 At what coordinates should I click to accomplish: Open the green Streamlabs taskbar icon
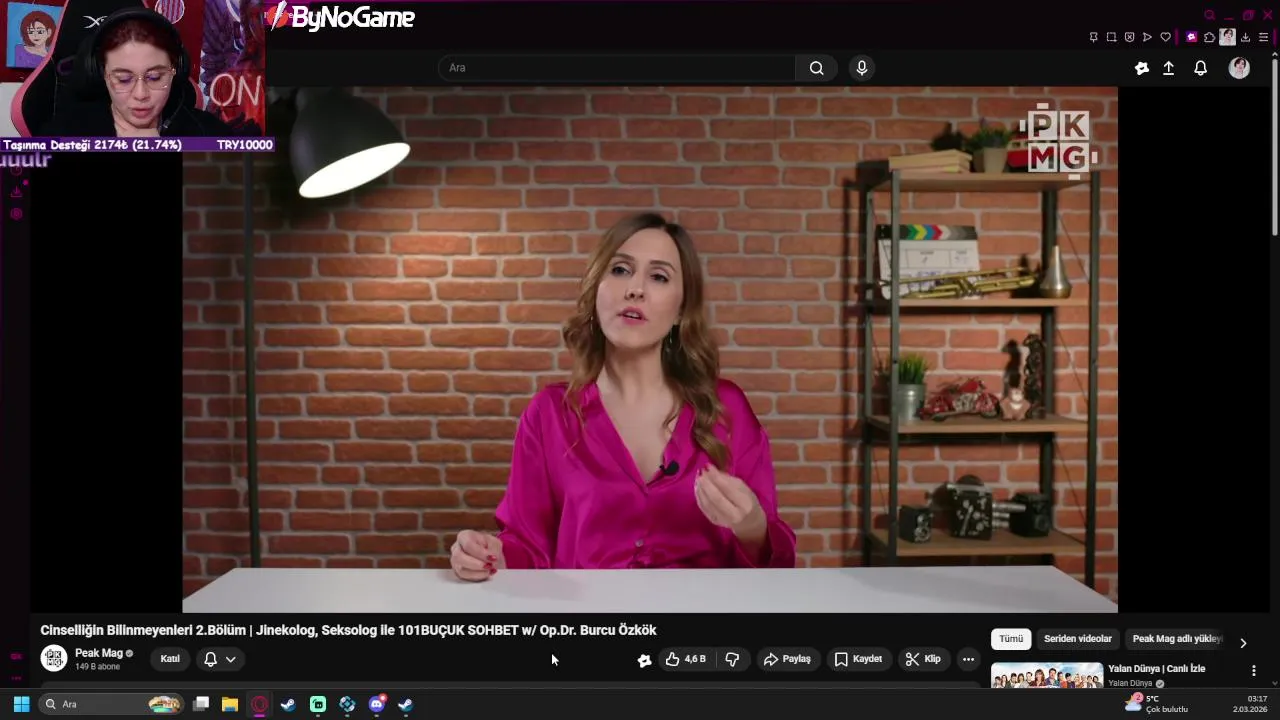pyautogui.click(x=318, y=704)
